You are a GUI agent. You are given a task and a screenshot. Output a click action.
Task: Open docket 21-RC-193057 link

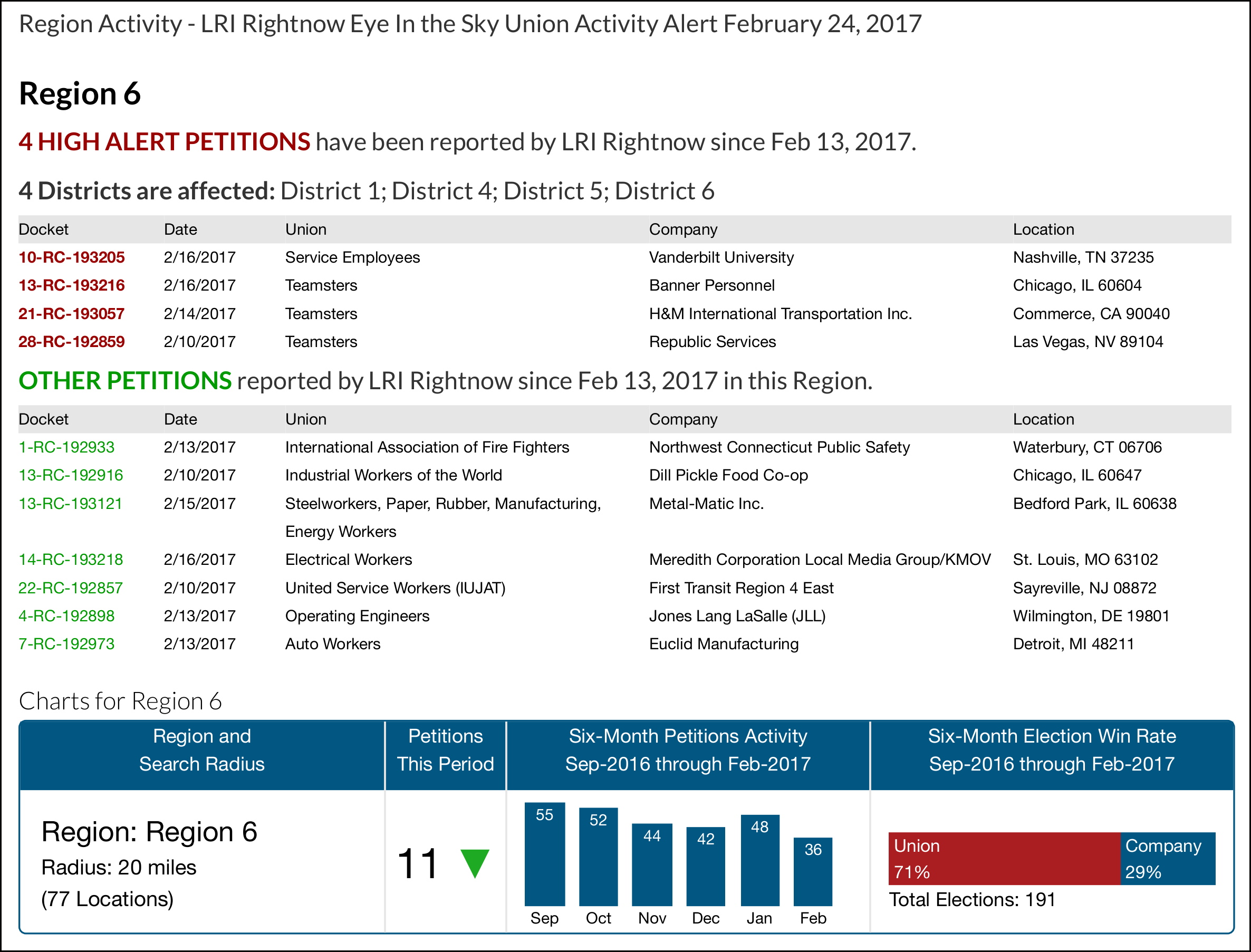click(x=71, y=313)
